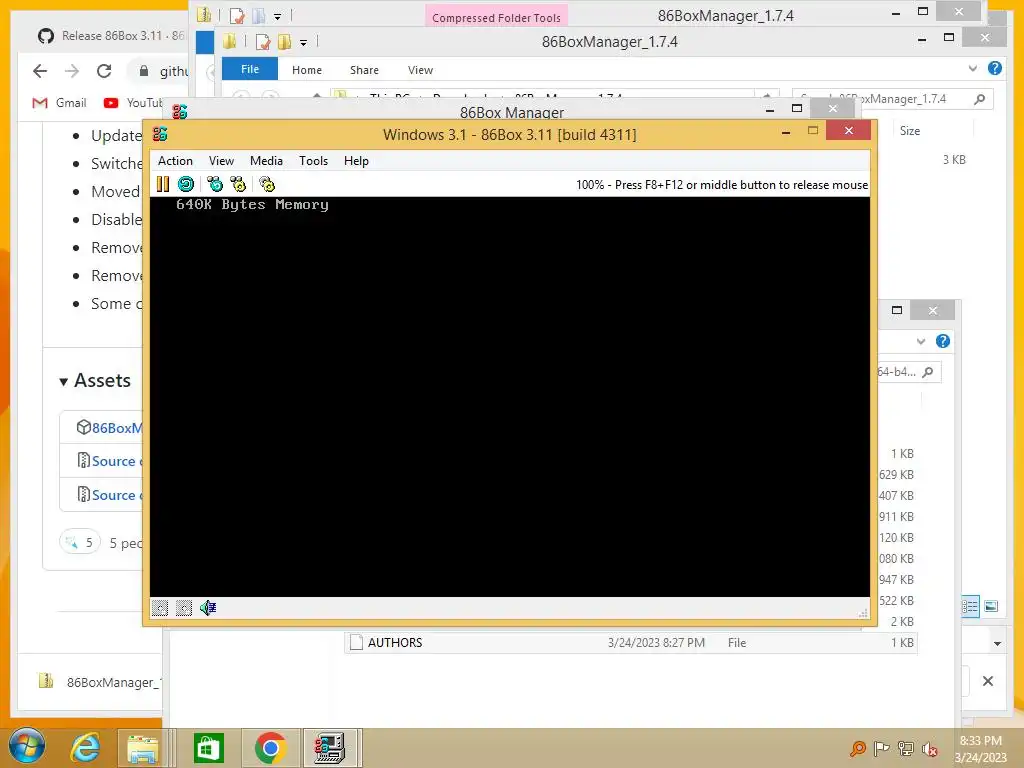Open YouTube bookmark
The image size is (1024, 768).
[x=133, y=103]
